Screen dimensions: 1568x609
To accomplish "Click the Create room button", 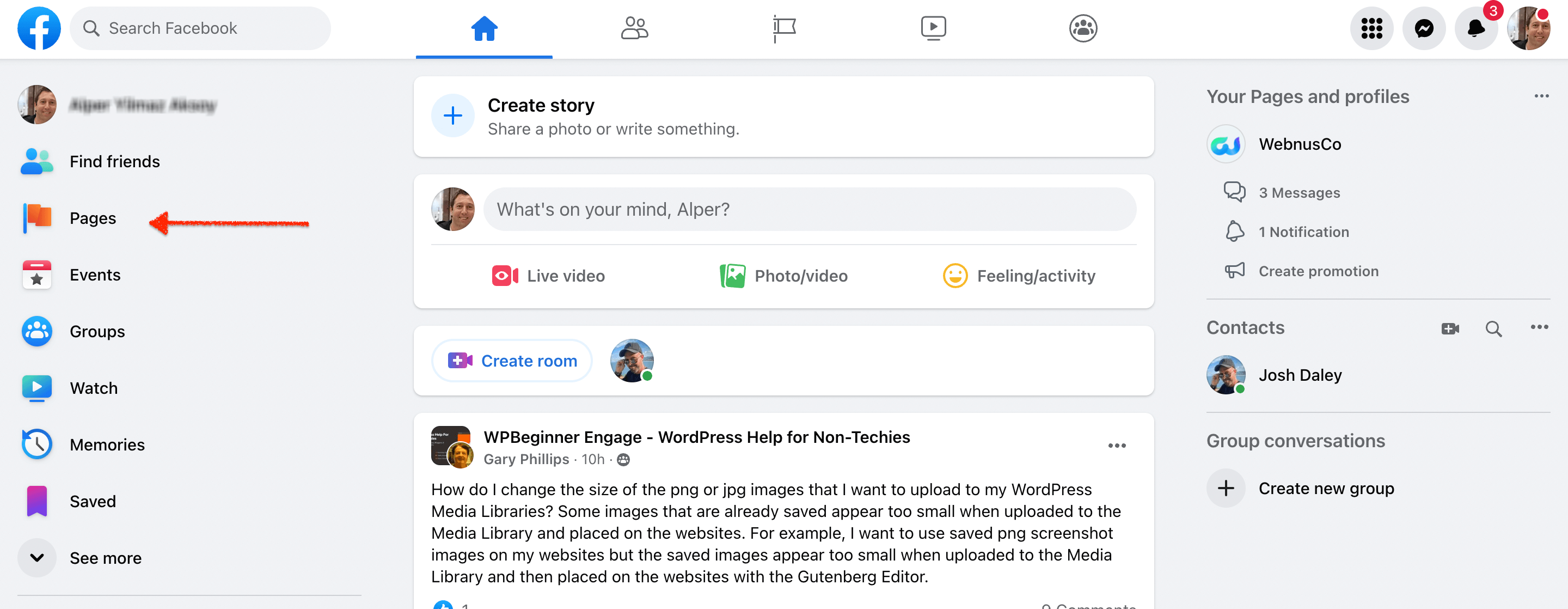I will [x=512, y=361].
